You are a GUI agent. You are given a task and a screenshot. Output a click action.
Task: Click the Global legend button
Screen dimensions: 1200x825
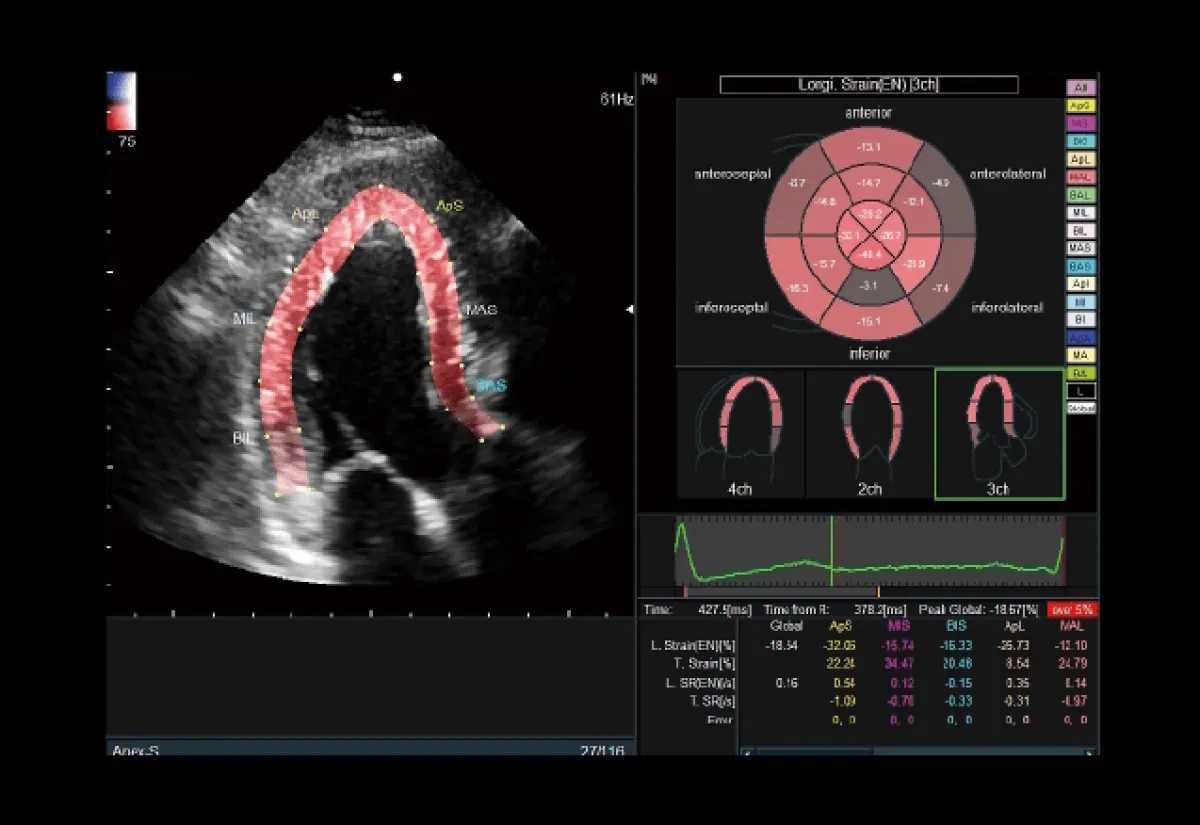[1081, 408]
